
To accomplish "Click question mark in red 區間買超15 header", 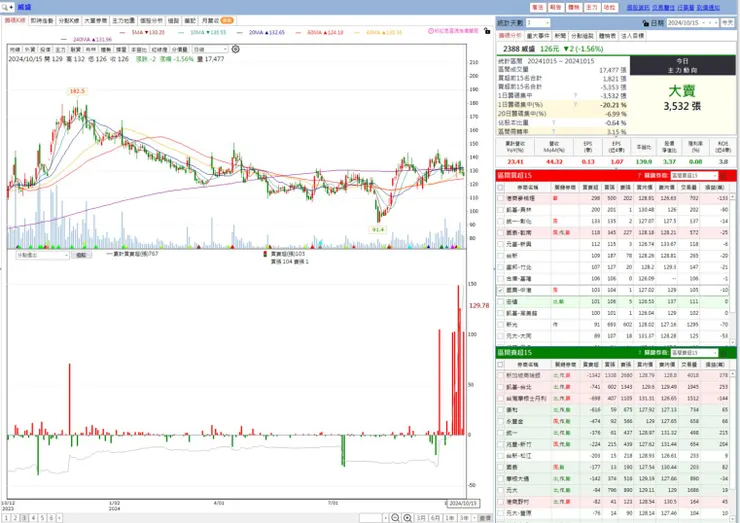I will point(639,175).
